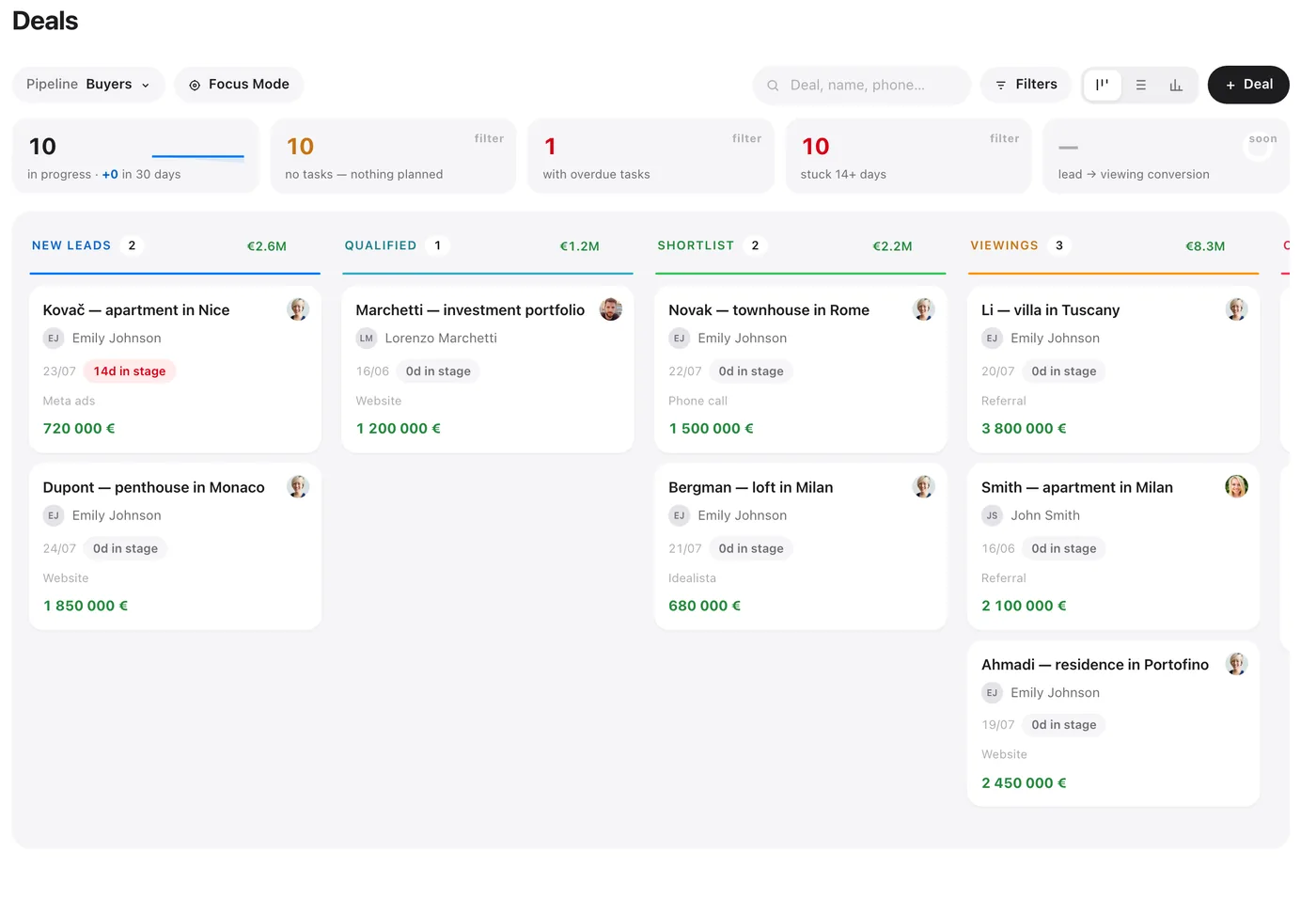This screenshot has height=899, width=1316.
Task: Click the 'Idealista' source label
Action: pos(692,578)
